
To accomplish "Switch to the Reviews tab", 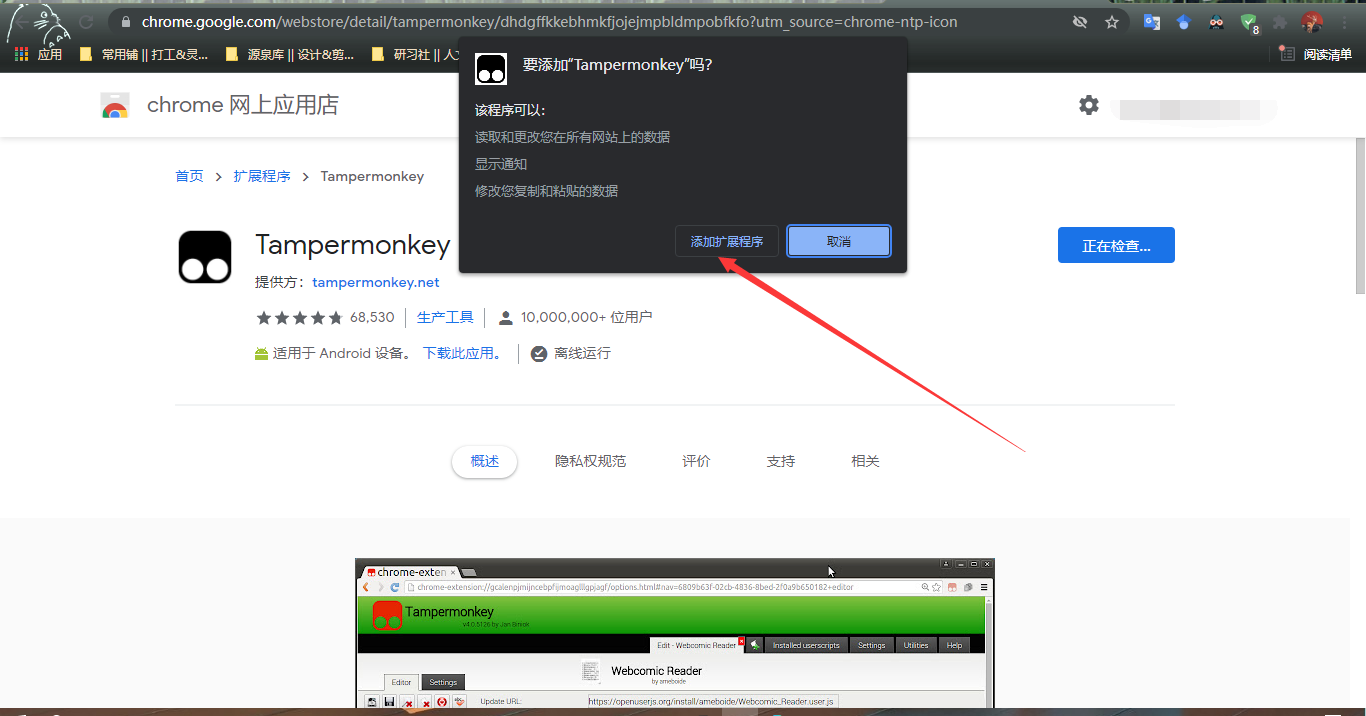I will [696, 461].
